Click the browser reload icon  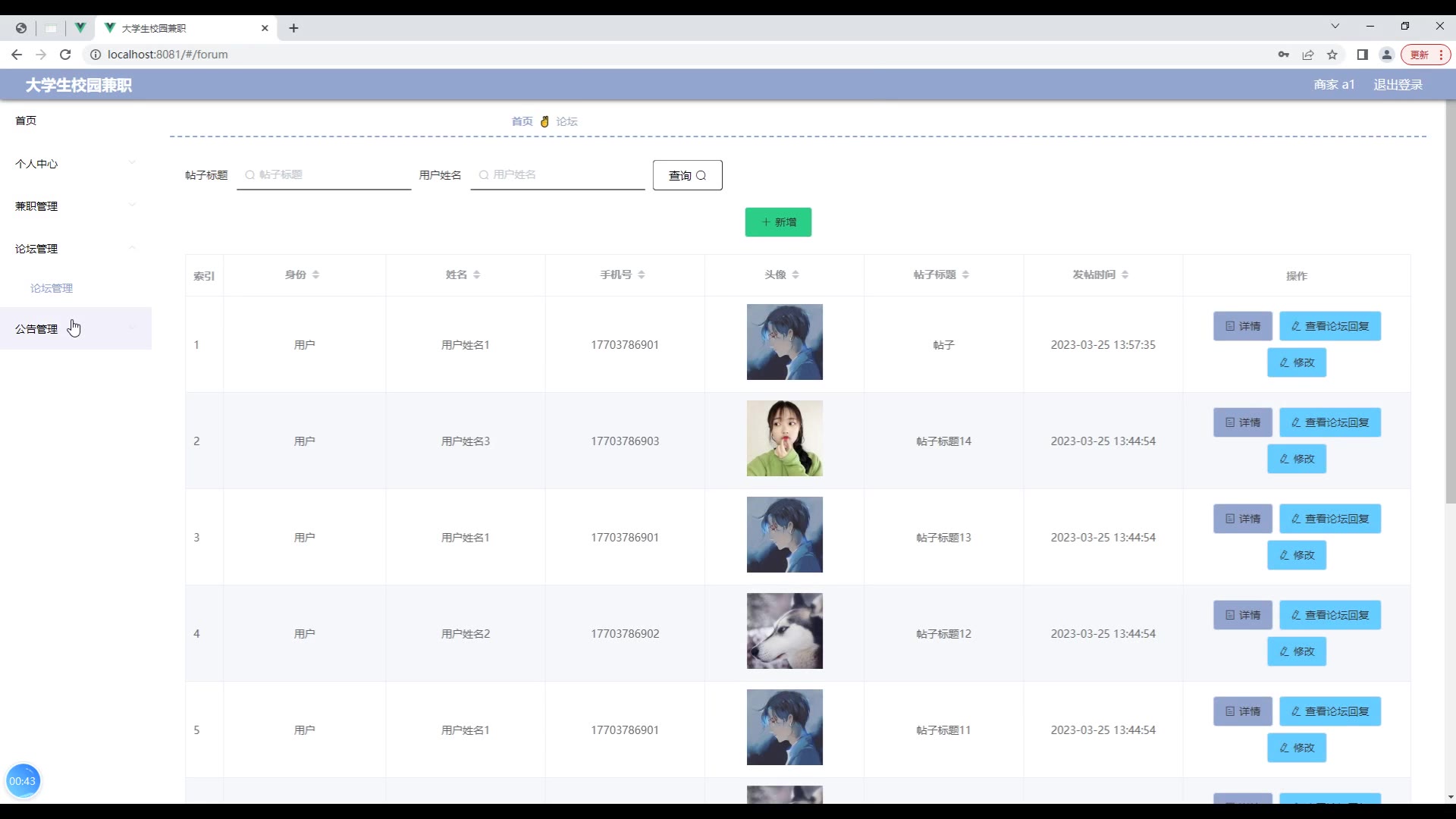[x=65, y=55]
